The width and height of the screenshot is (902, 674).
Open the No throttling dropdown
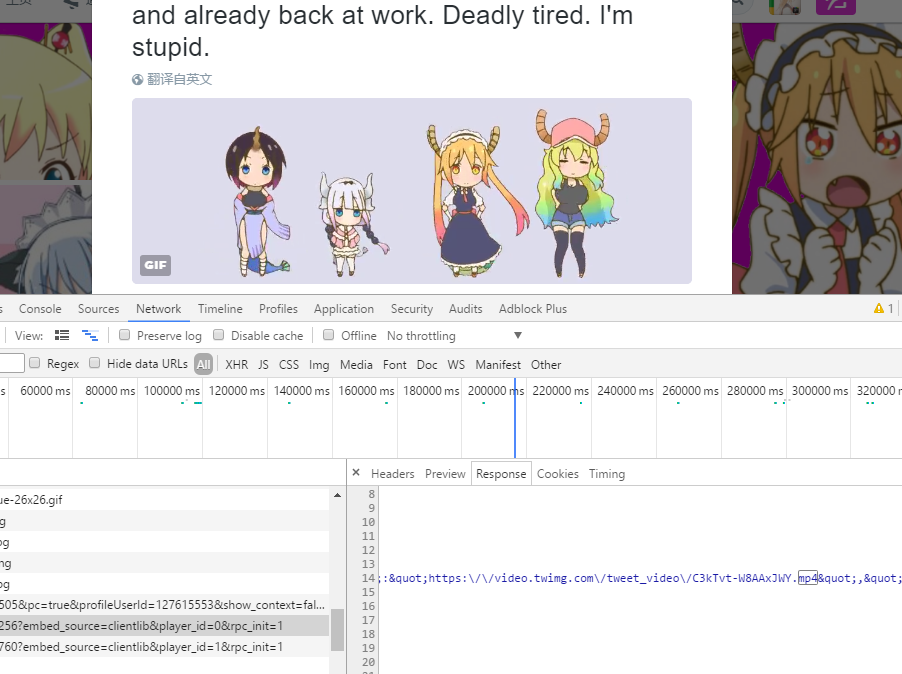(517, 336)
